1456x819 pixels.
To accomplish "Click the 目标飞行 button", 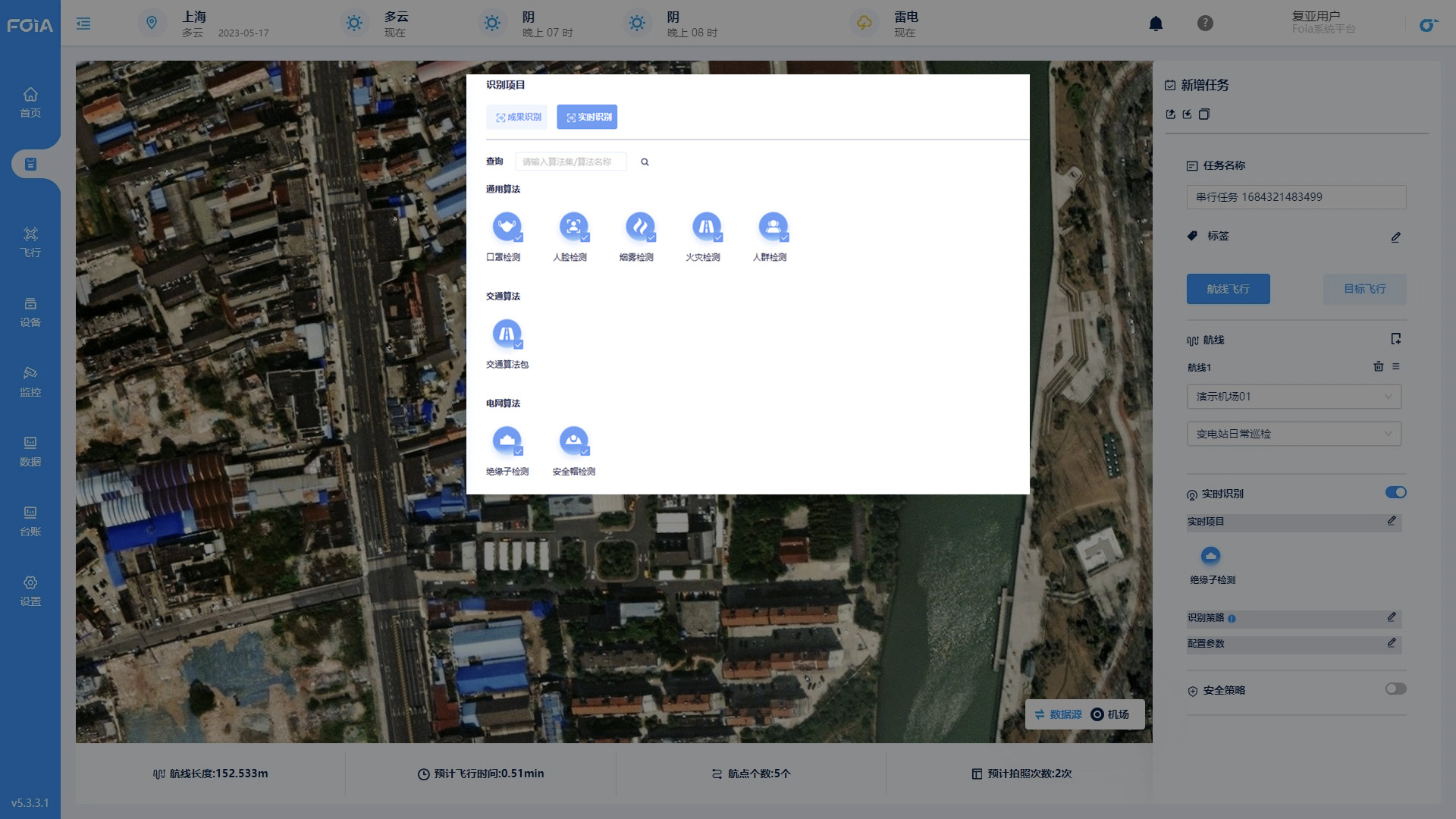I will pos(1364,289).
